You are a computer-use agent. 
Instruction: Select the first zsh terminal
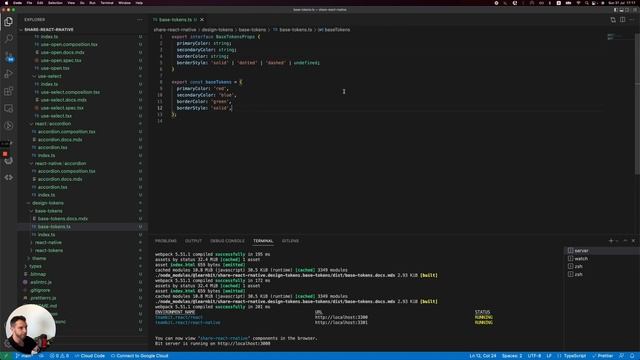point(602,266)
